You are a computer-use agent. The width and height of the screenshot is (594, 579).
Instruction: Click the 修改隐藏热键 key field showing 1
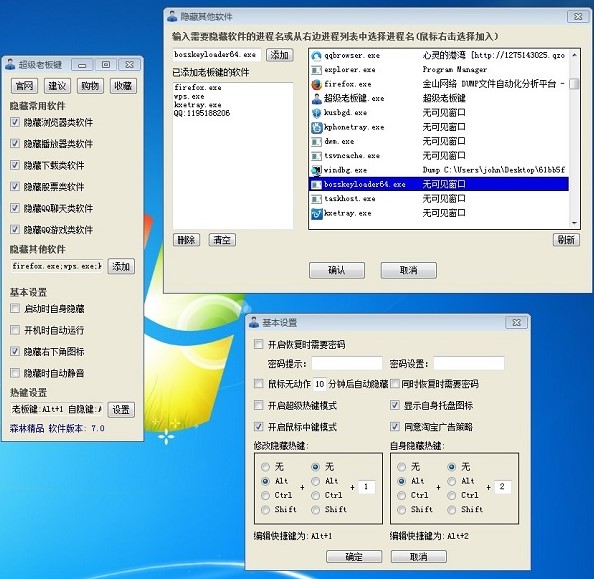(x=366, y=487)
